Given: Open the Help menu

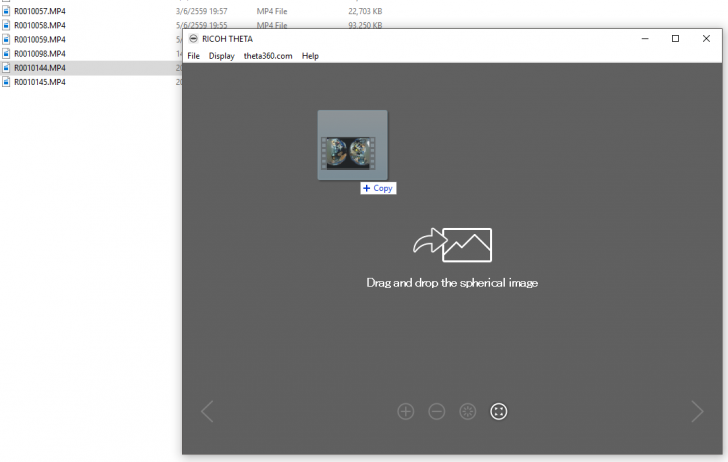Looking at the screenshot, I should tap(310, 56).
